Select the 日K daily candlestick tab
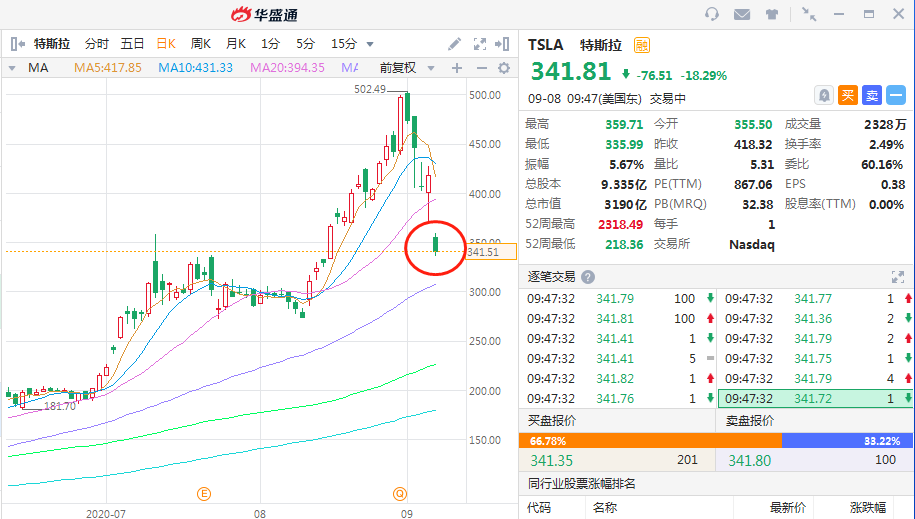Image resolution: width=915 pixels, height=519 pixels. 166,44
